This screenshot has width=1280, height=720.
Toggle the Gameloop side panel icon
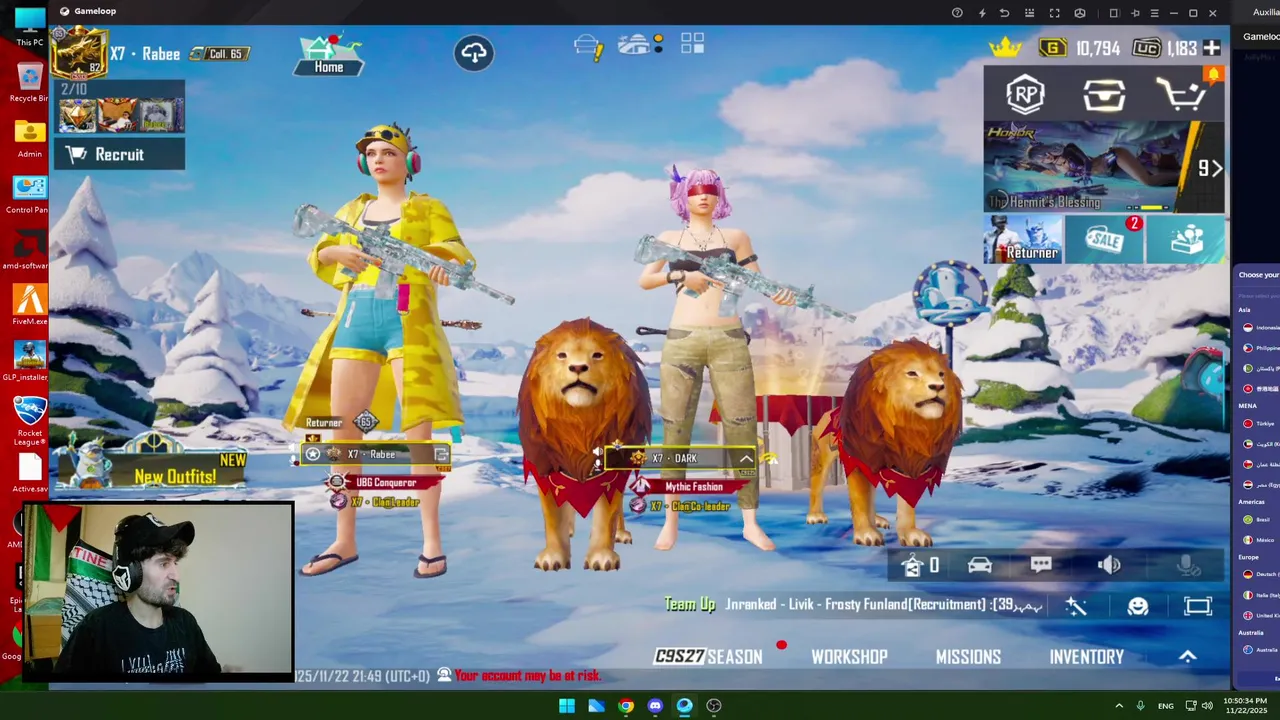(x=1113, y=13)
